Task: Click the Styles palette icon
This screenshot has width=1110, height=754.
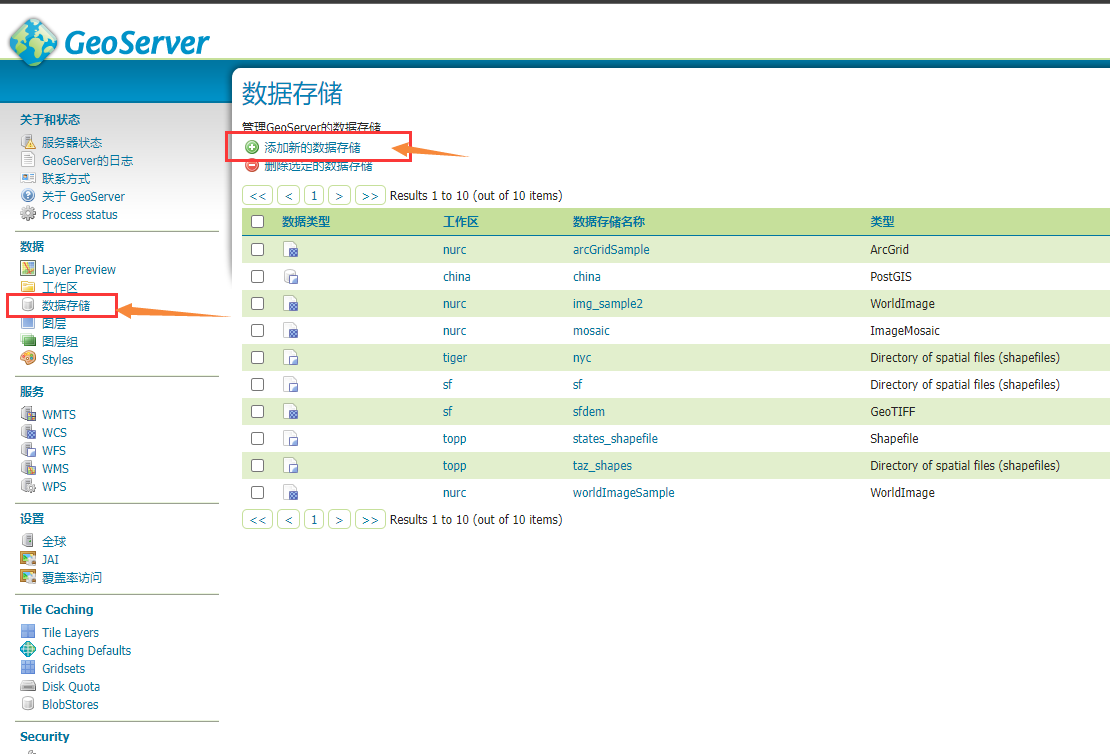Action: (x=28, y=358)
